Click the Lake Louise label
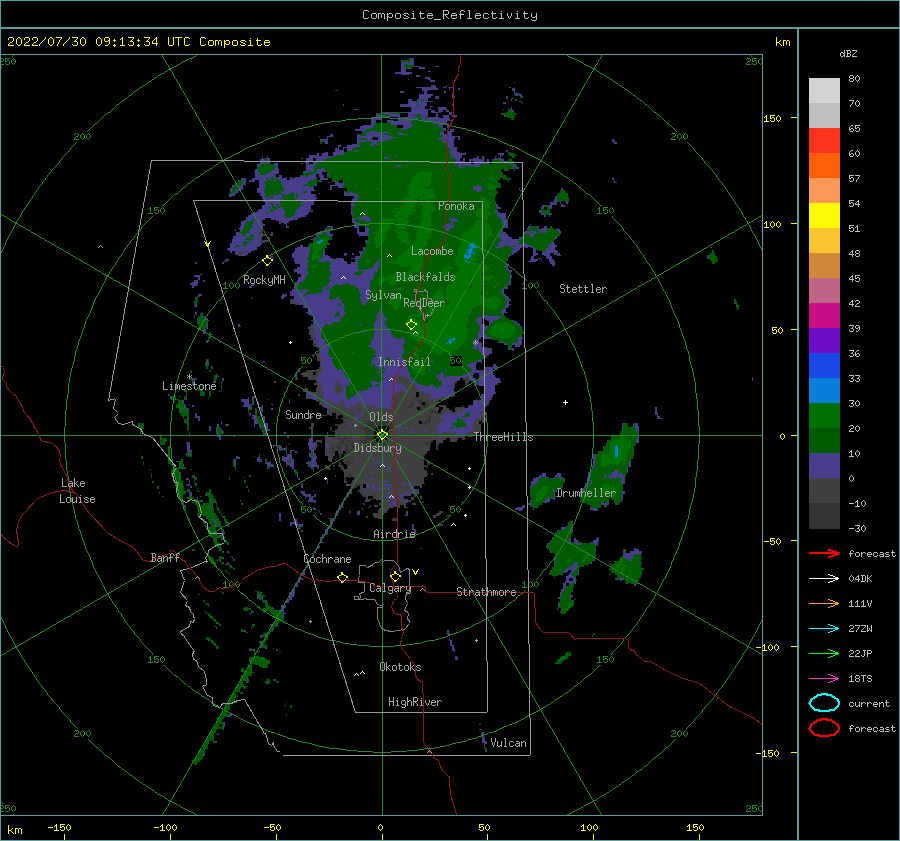The height and width of the screenshot is (841, 900). pos(77,491)
